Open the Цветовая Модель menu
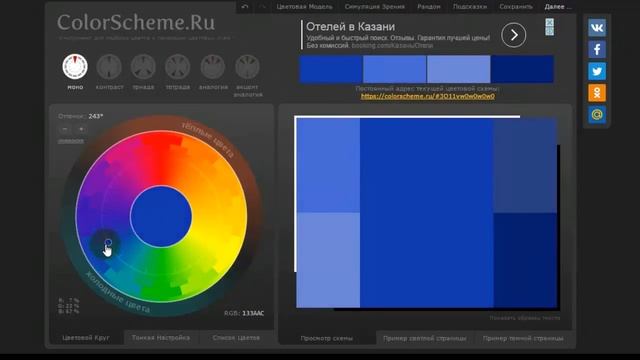Screen dimensions: 640x360 click(x=304, y=7)
